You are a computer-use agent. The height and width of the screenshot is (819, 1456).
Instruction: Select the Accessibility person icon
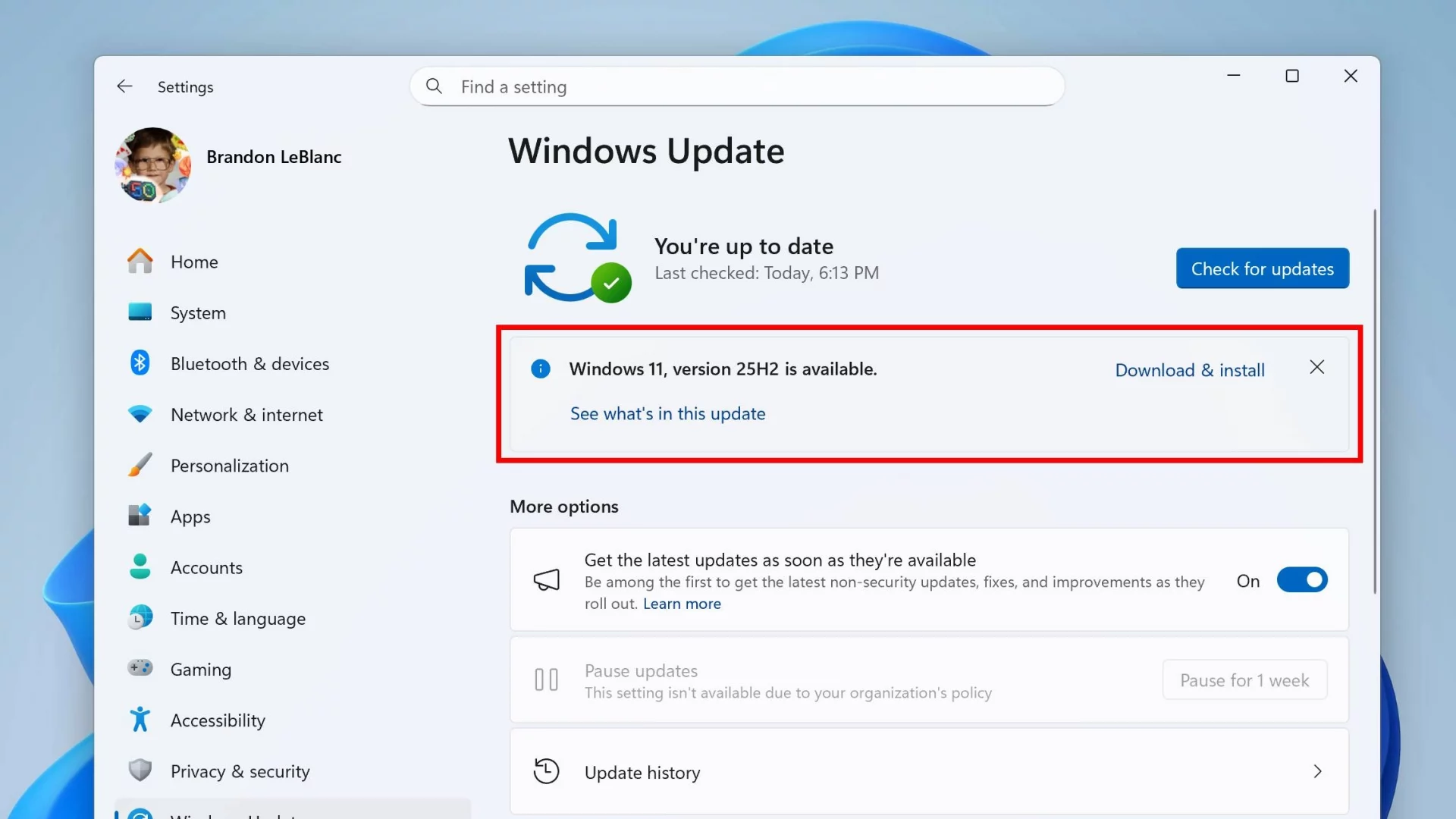(x=140, y=720)
